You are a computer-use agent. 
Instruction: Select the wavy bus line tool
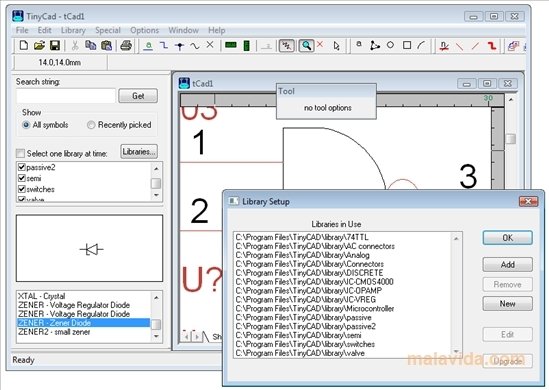tap(195, 46)
